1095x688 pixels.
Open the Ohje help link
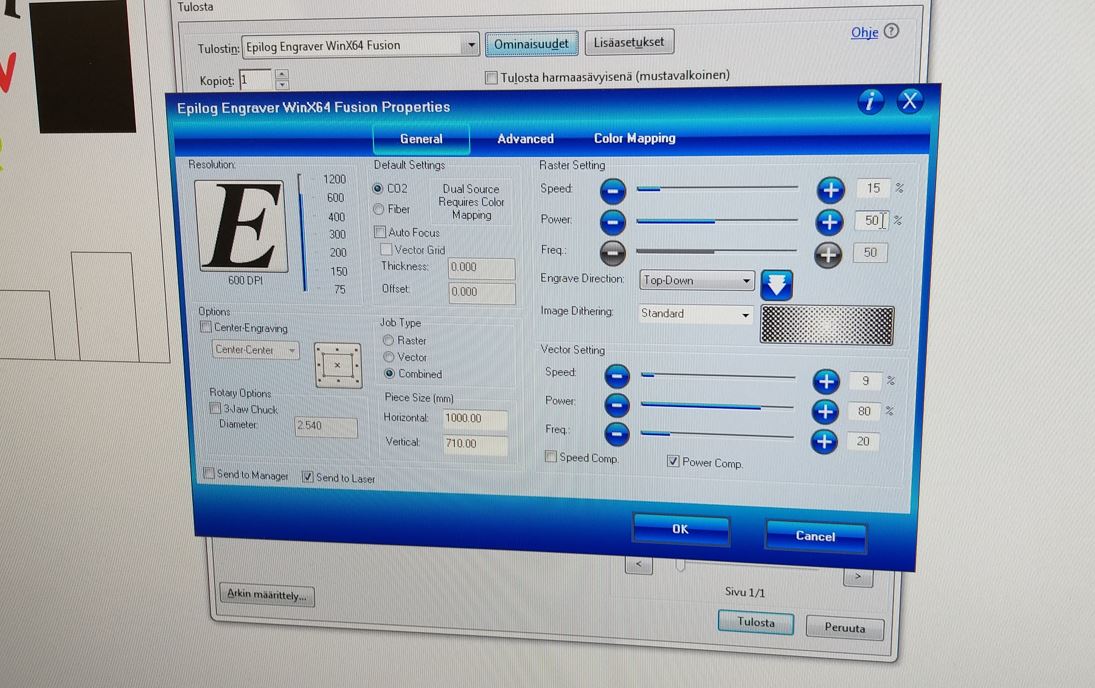[x=865, y=32]
